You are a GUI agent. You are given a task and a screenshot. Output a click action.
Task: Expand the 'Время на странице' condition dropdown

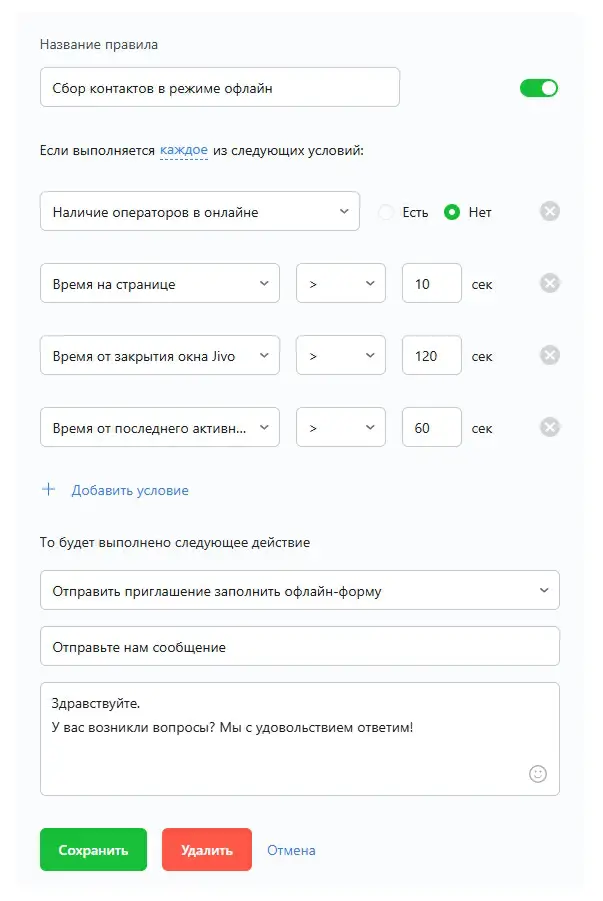(160, 284)
